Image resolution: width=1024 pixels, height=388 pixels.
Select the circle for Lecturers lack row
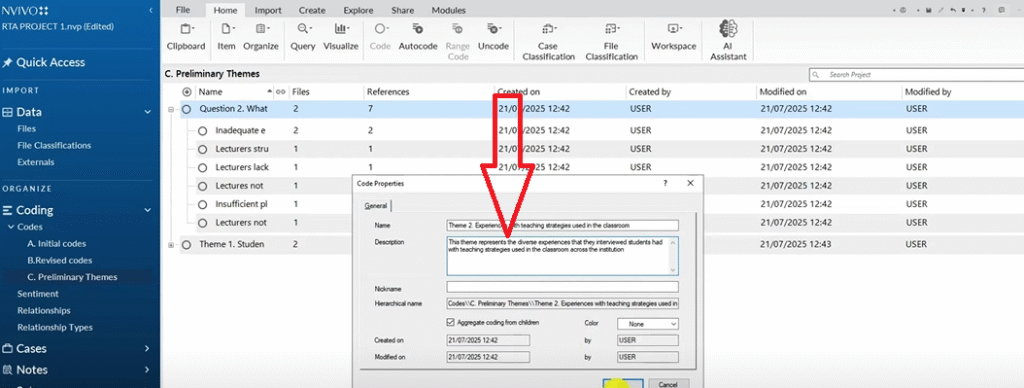[202, 167]
